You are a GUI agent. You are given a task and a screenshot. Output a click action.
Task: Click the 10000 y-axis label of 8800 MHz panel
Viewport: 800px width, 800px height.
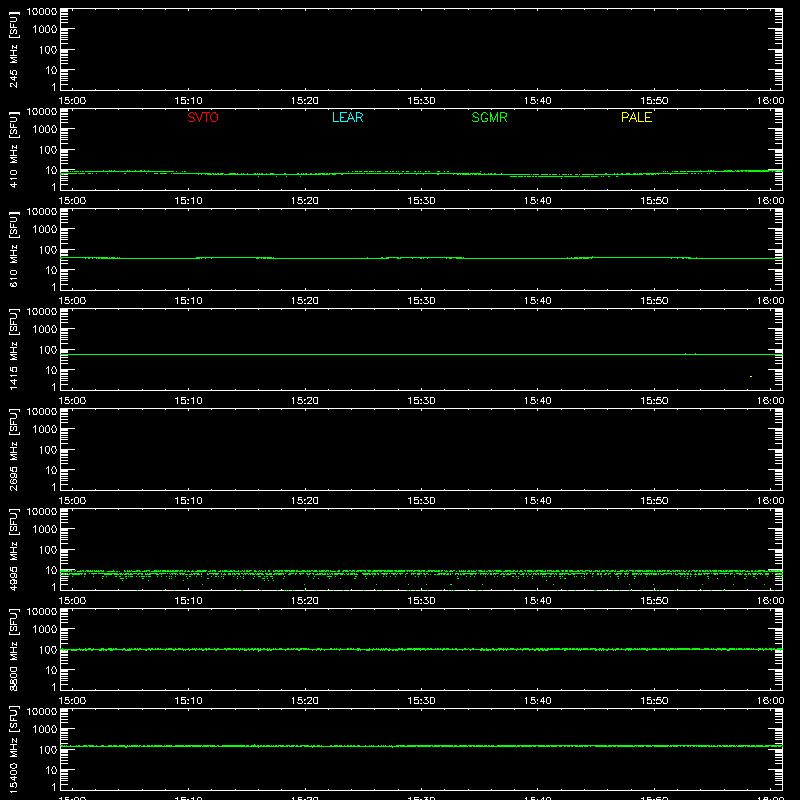pyautogui.click(x=42, y=612)
